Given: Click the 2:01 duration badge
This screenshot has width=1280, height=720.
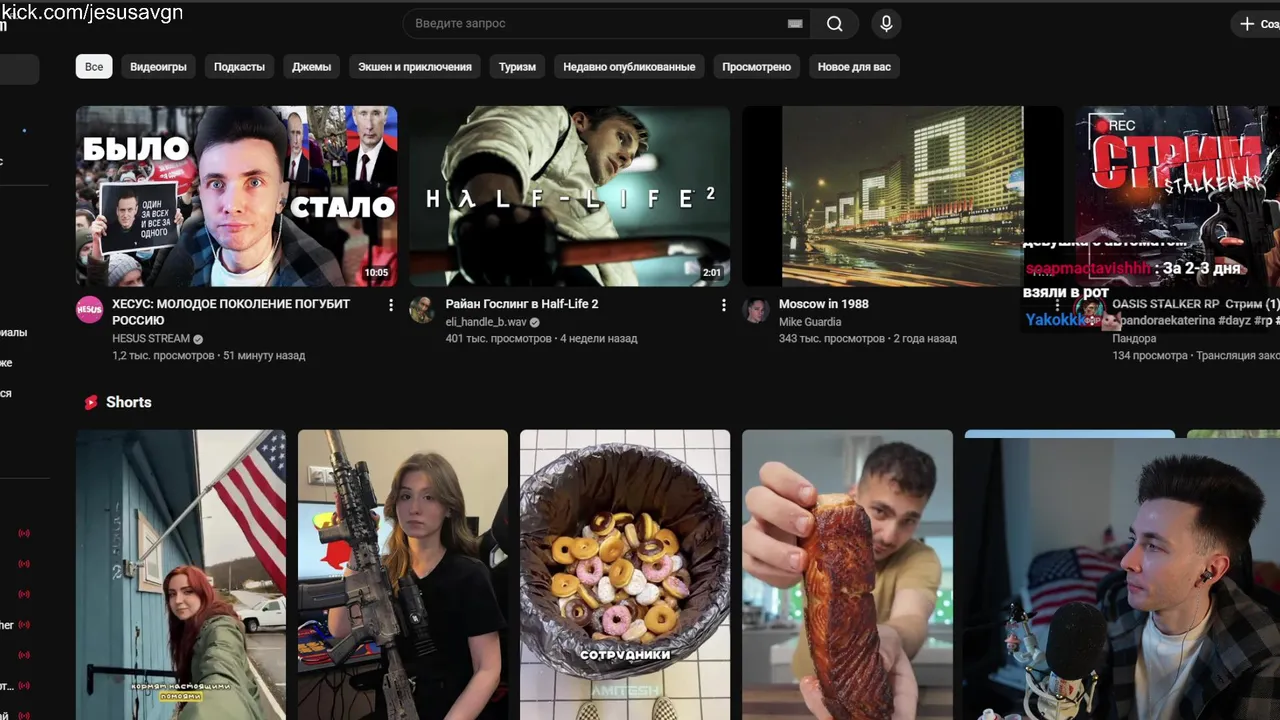Looking at the screenshot, I should click(712, 273).
